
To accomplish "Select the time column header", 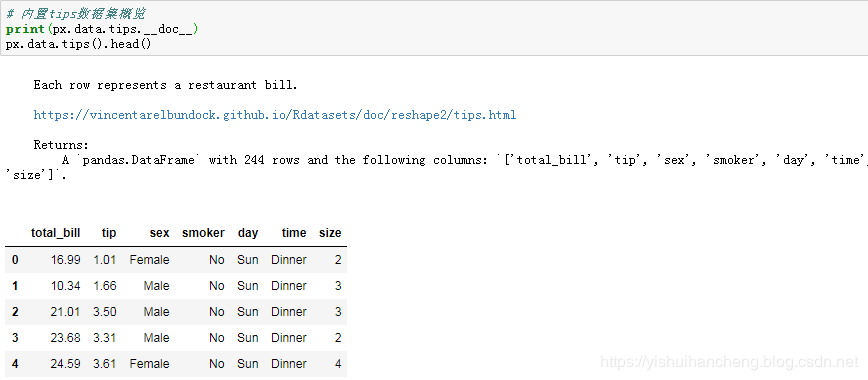I will (293, 233).
